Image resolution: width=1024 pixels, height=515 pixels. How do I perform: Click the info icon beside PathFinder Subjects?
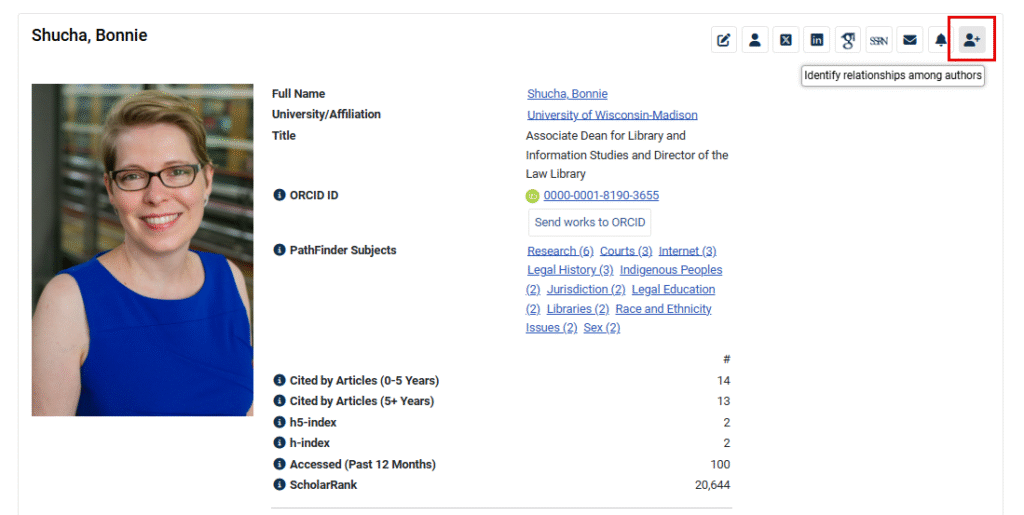coord(280,250)
